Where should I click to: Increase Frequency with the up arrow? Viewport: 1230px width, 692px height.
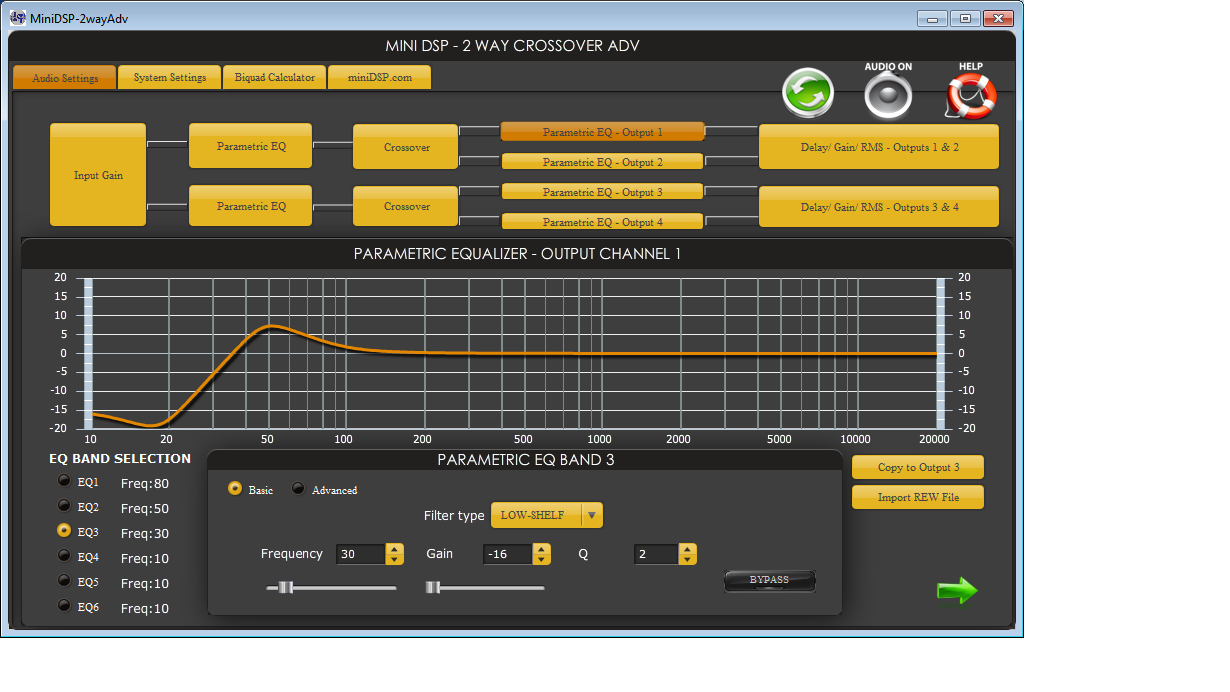coord(395,549)
